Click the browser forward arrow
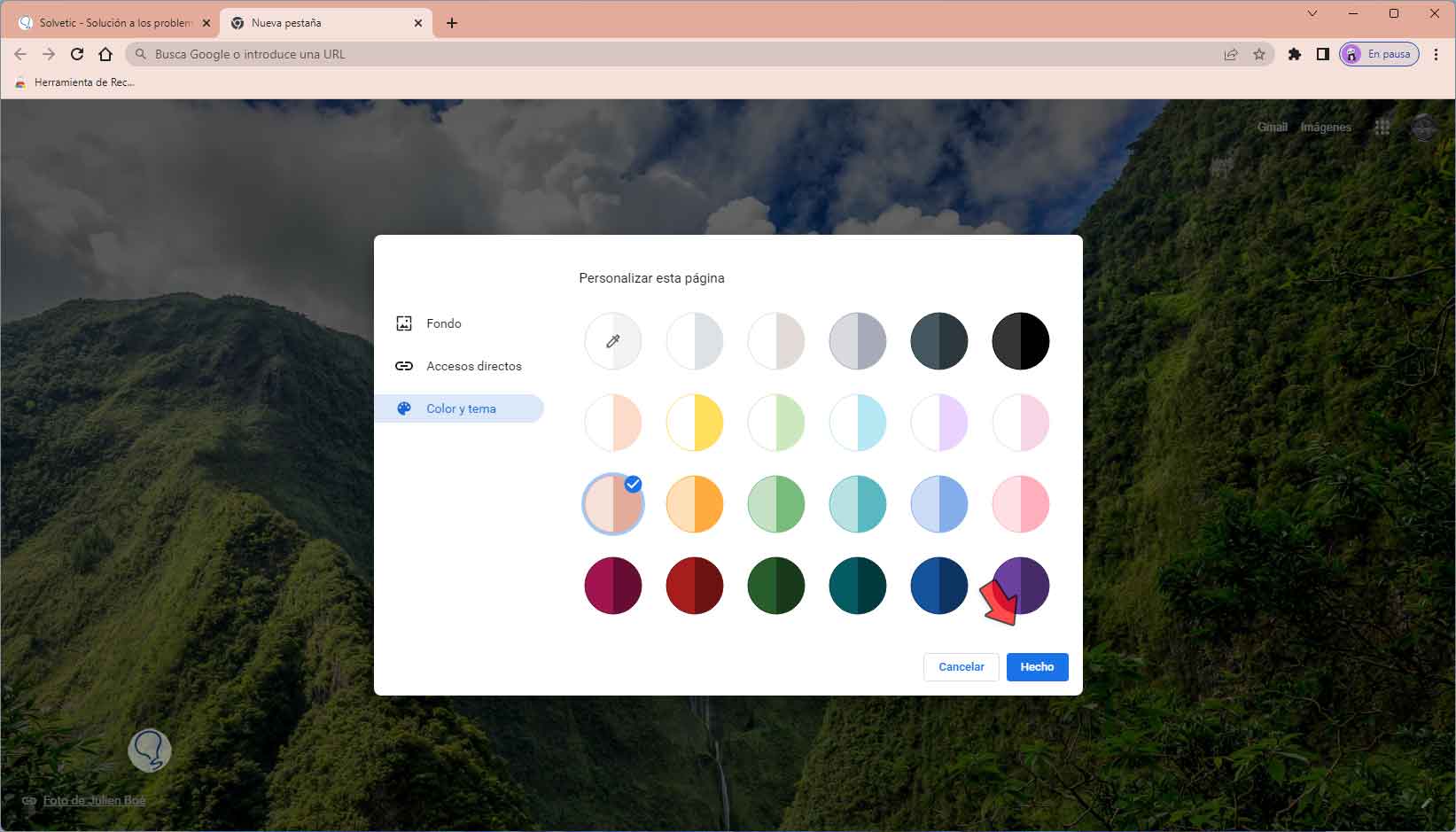 pyautogui.click(x=49, y=54)
